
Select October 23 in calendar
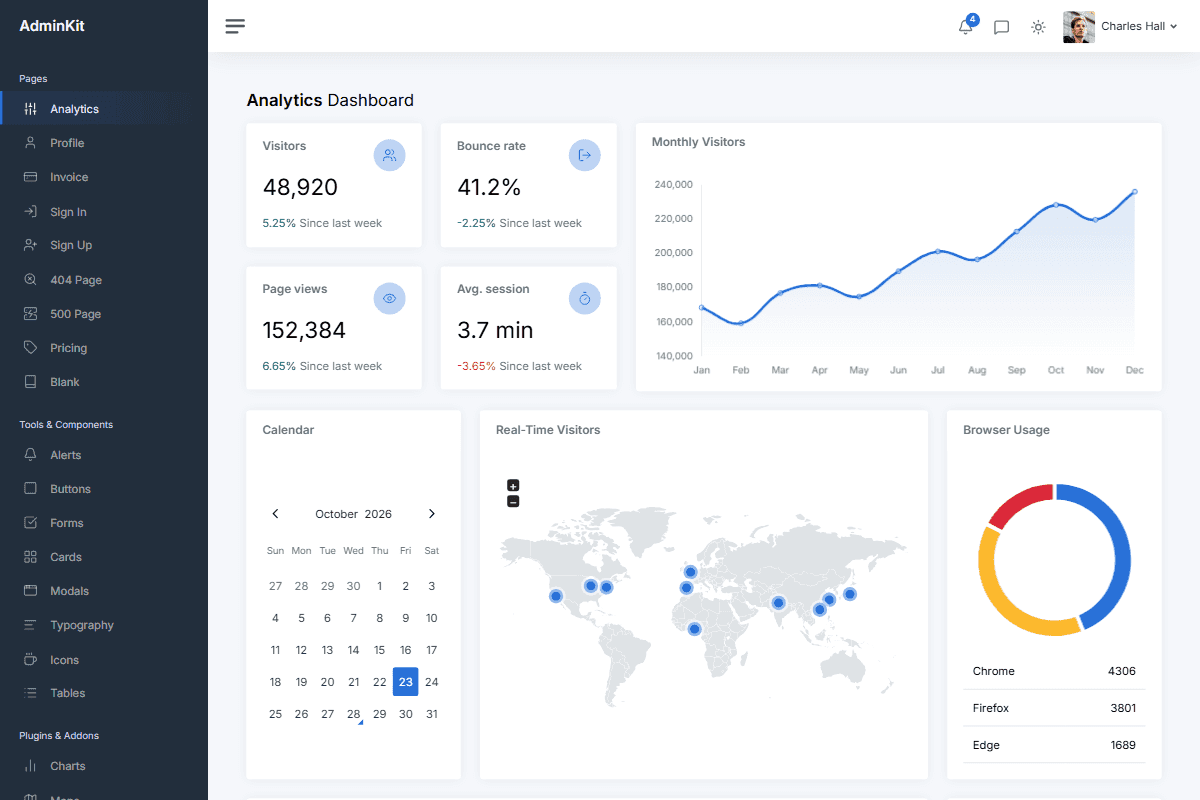click(x=406, y=682)
